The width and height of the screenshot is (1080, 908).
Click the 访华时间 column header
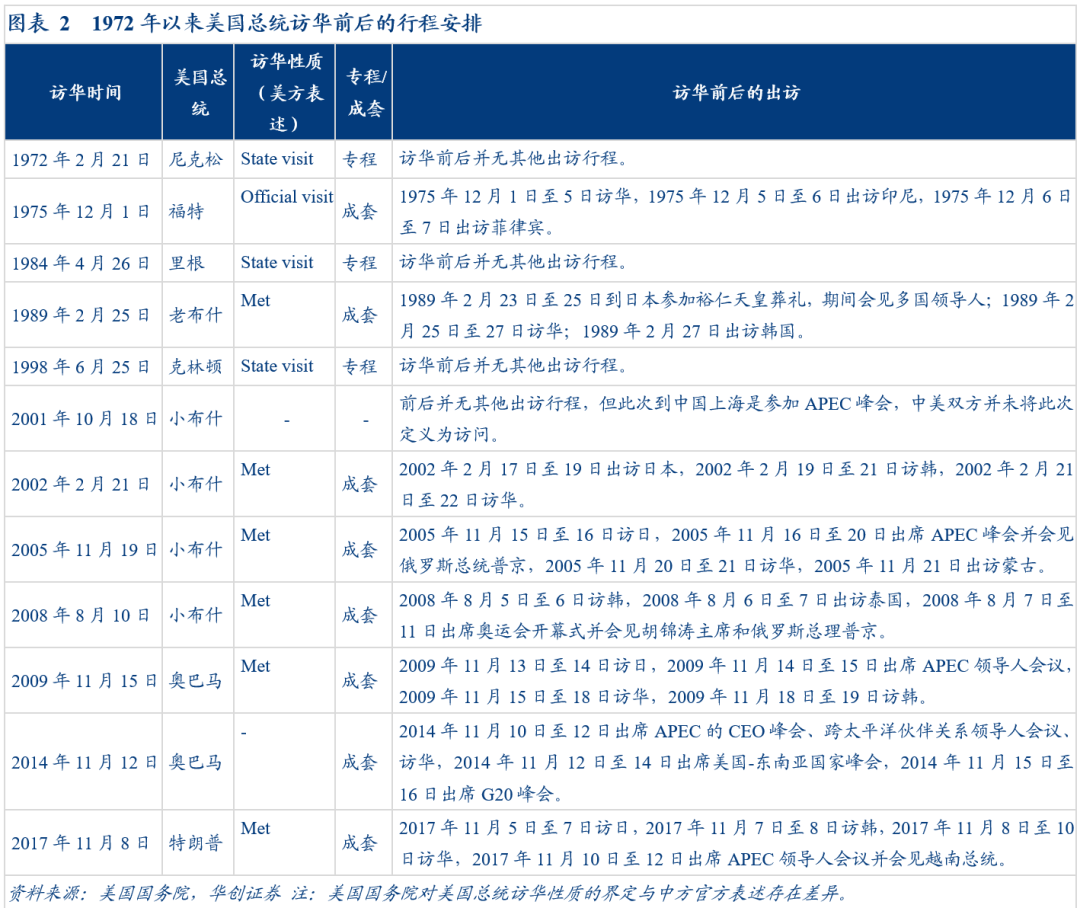pyautogui.click(x=83, y=91)
